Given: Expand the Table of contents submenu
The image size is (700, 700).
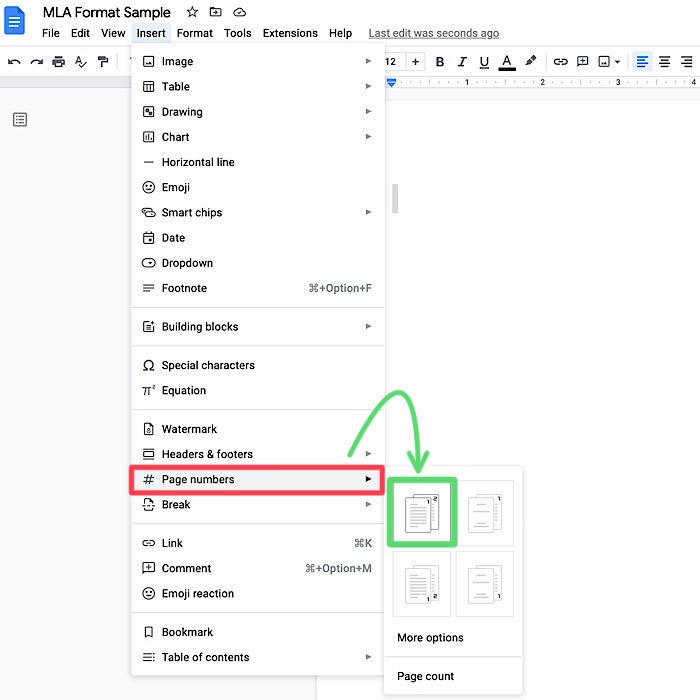Looking at the screenshot, I should [257, 658].
